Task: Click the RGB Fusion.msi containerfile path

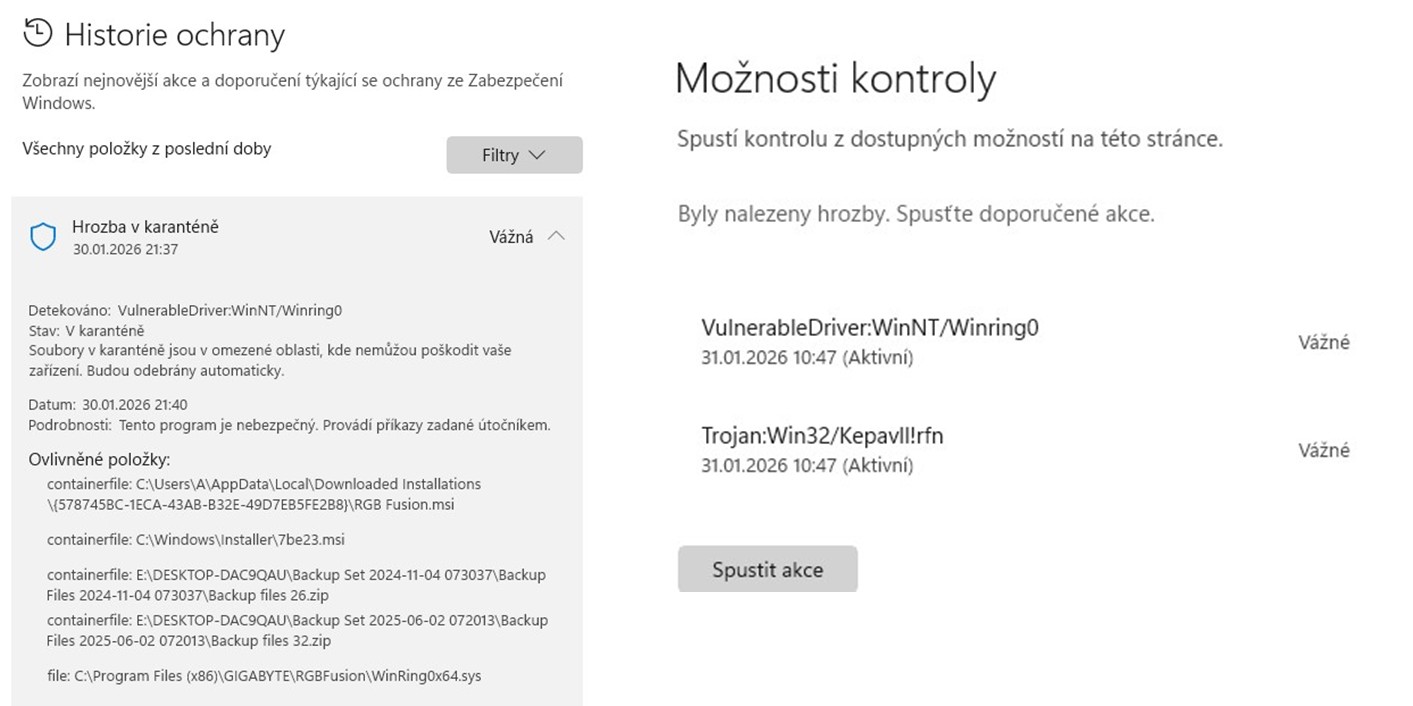Action: (264, 494)
